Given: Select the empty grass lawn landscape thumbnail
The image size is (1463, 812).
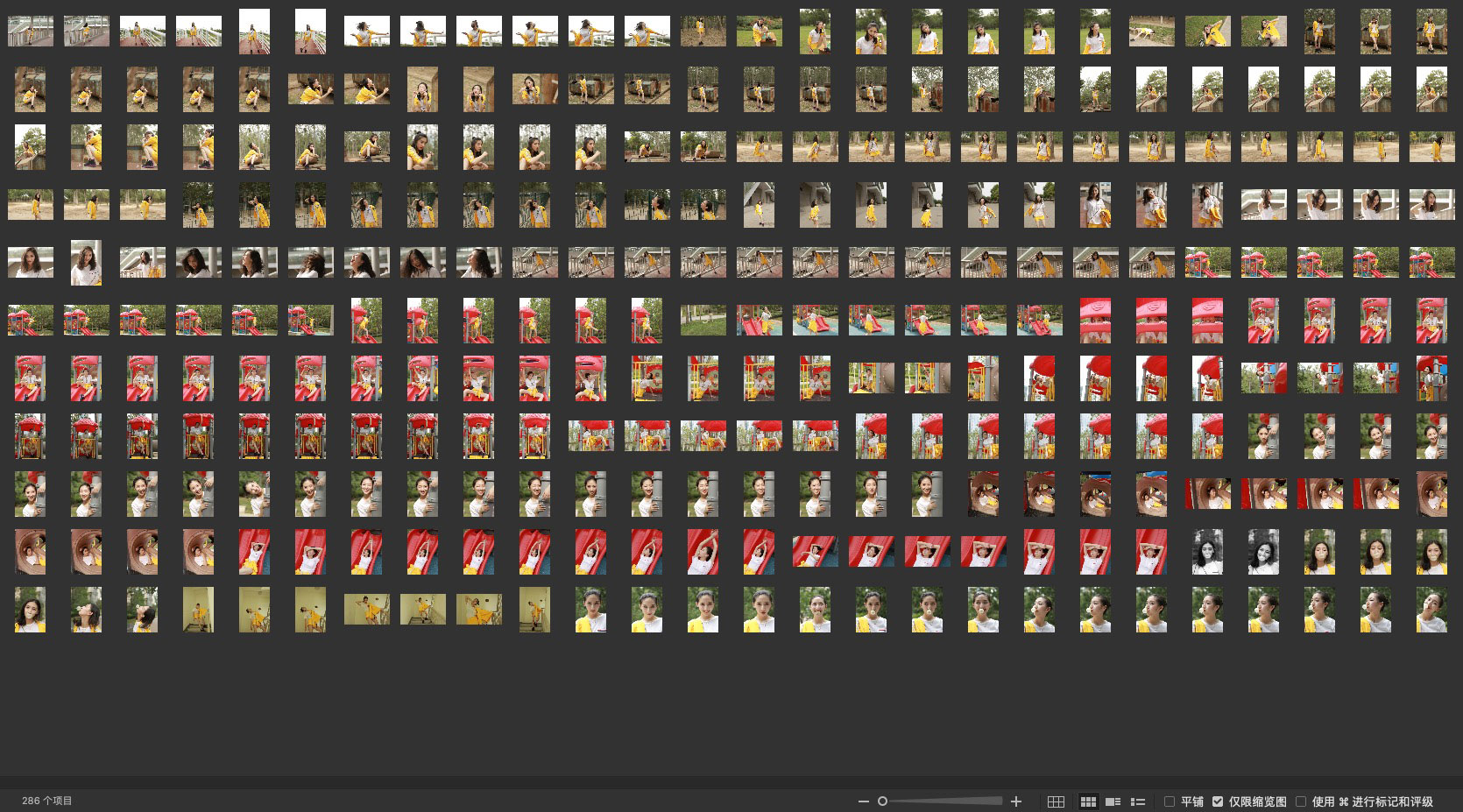Looking at the screenshot, I should [x=703, y=320].
